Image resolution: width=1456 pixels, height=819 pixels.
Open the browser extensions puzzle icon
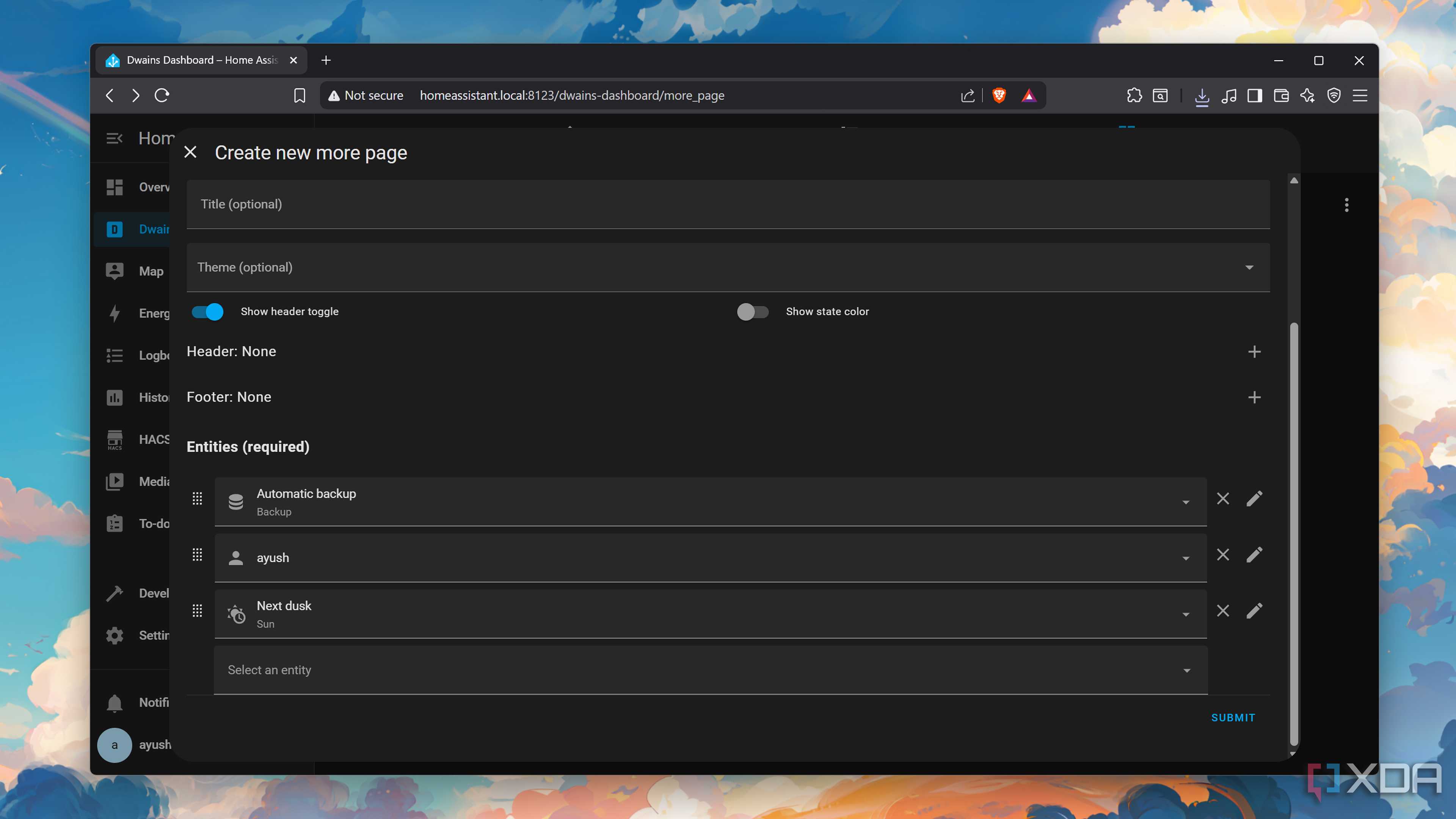(x=1134, y=96)
